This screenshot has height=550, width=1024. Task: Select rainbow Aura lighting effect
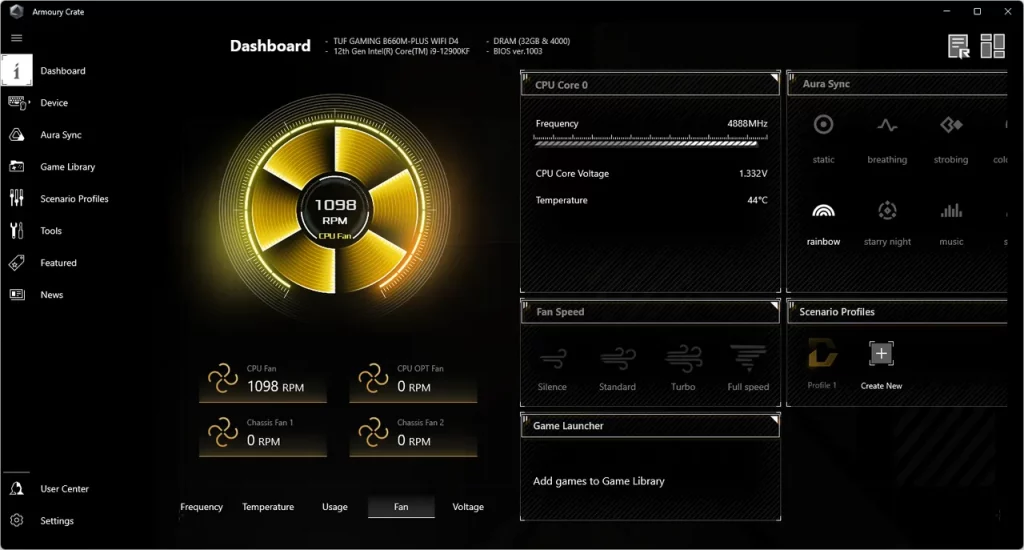pos(823,224)
